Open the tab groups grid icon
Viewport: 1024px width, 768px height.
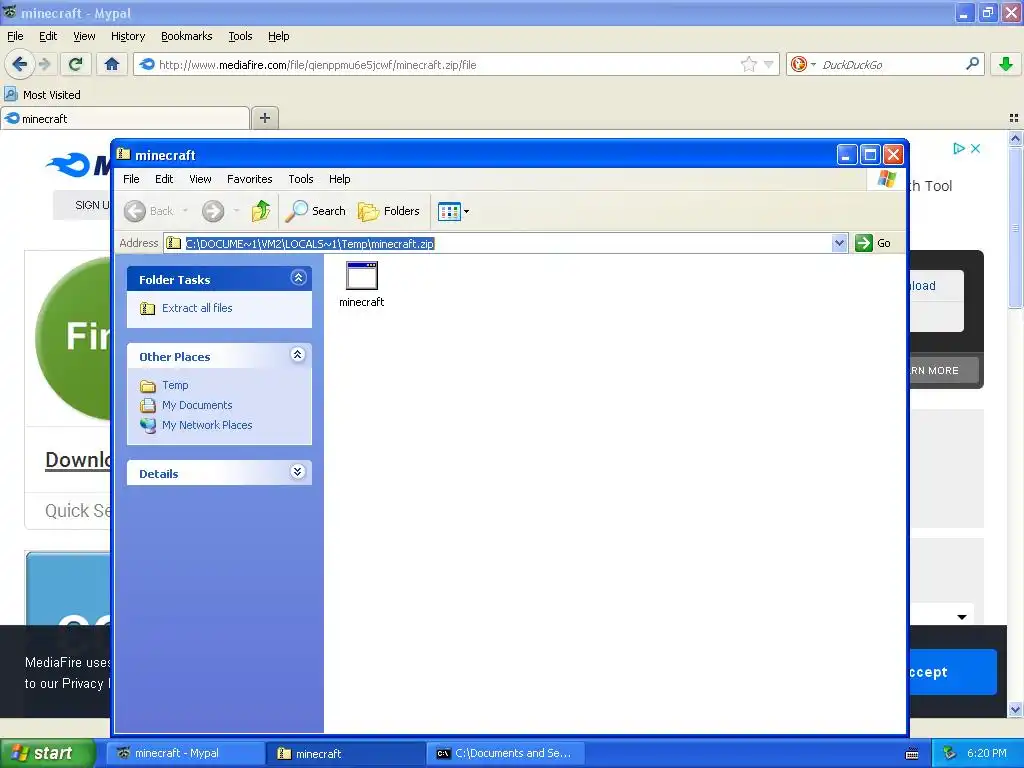point(1014,118)
